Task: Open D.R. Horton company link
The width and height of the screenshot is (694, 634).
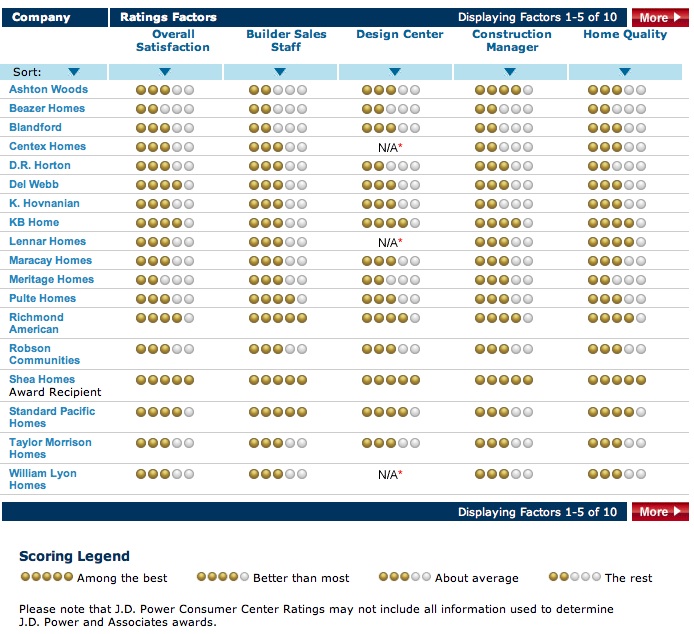Action: 40,165
